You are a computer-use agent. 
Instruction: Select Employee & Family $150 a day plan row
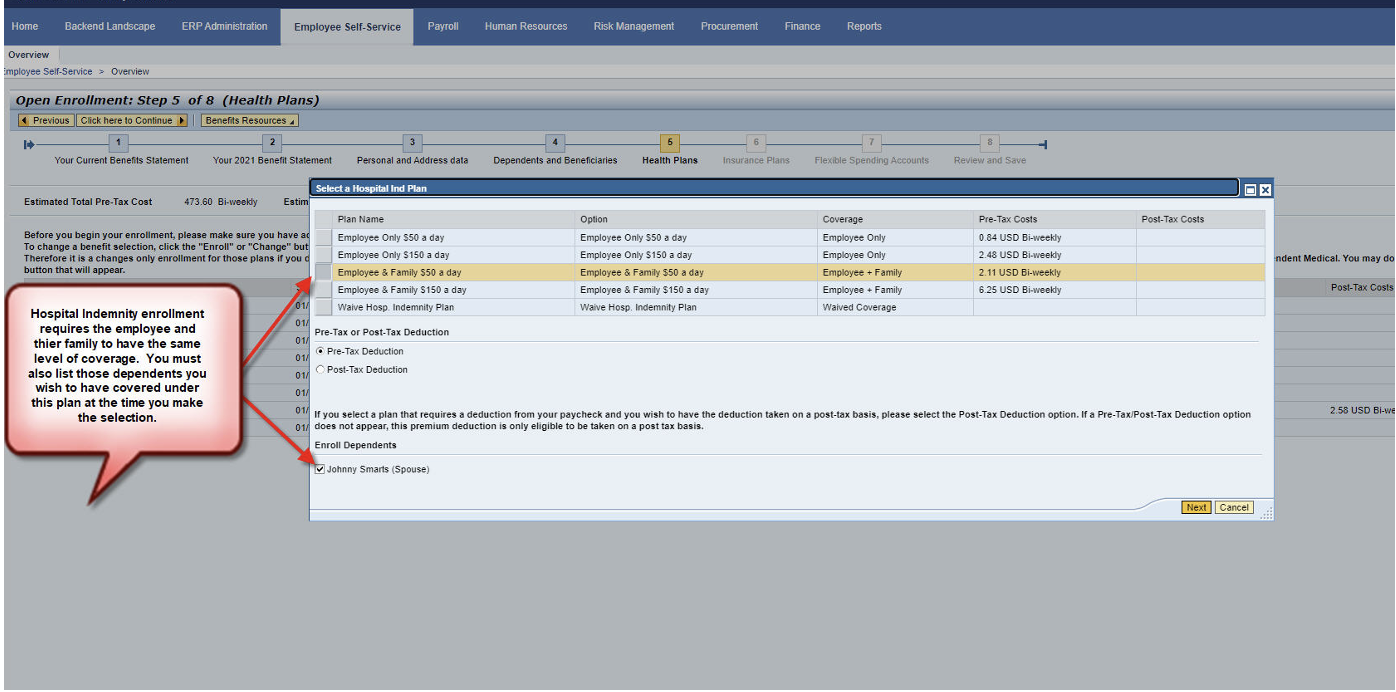324,290
